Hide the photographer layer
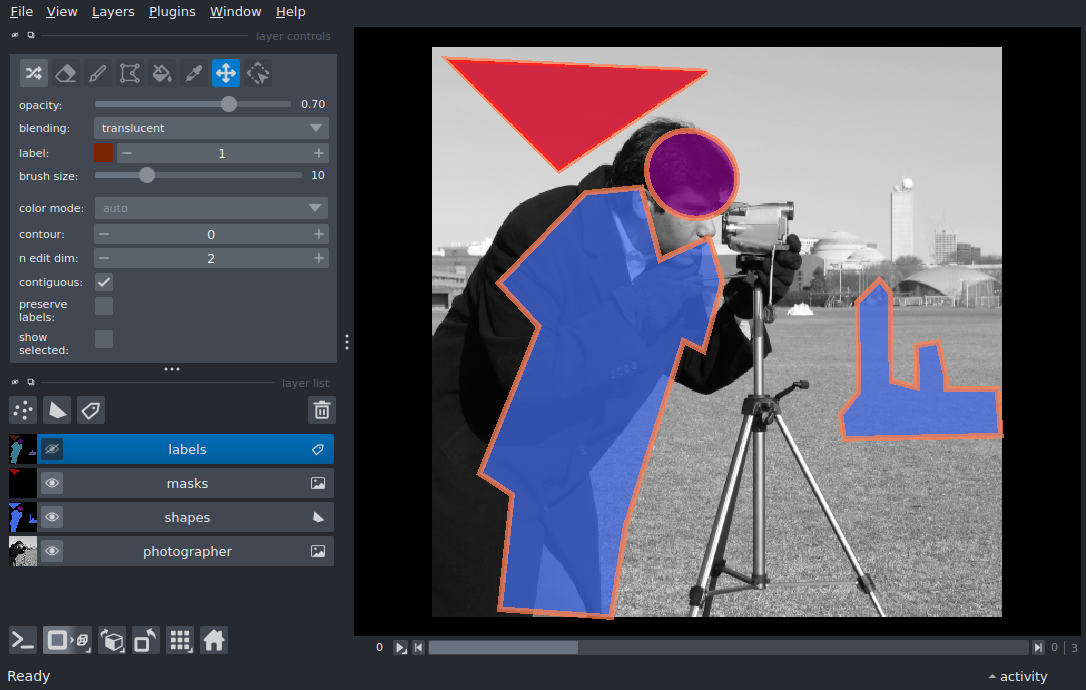 click(52, 551)
